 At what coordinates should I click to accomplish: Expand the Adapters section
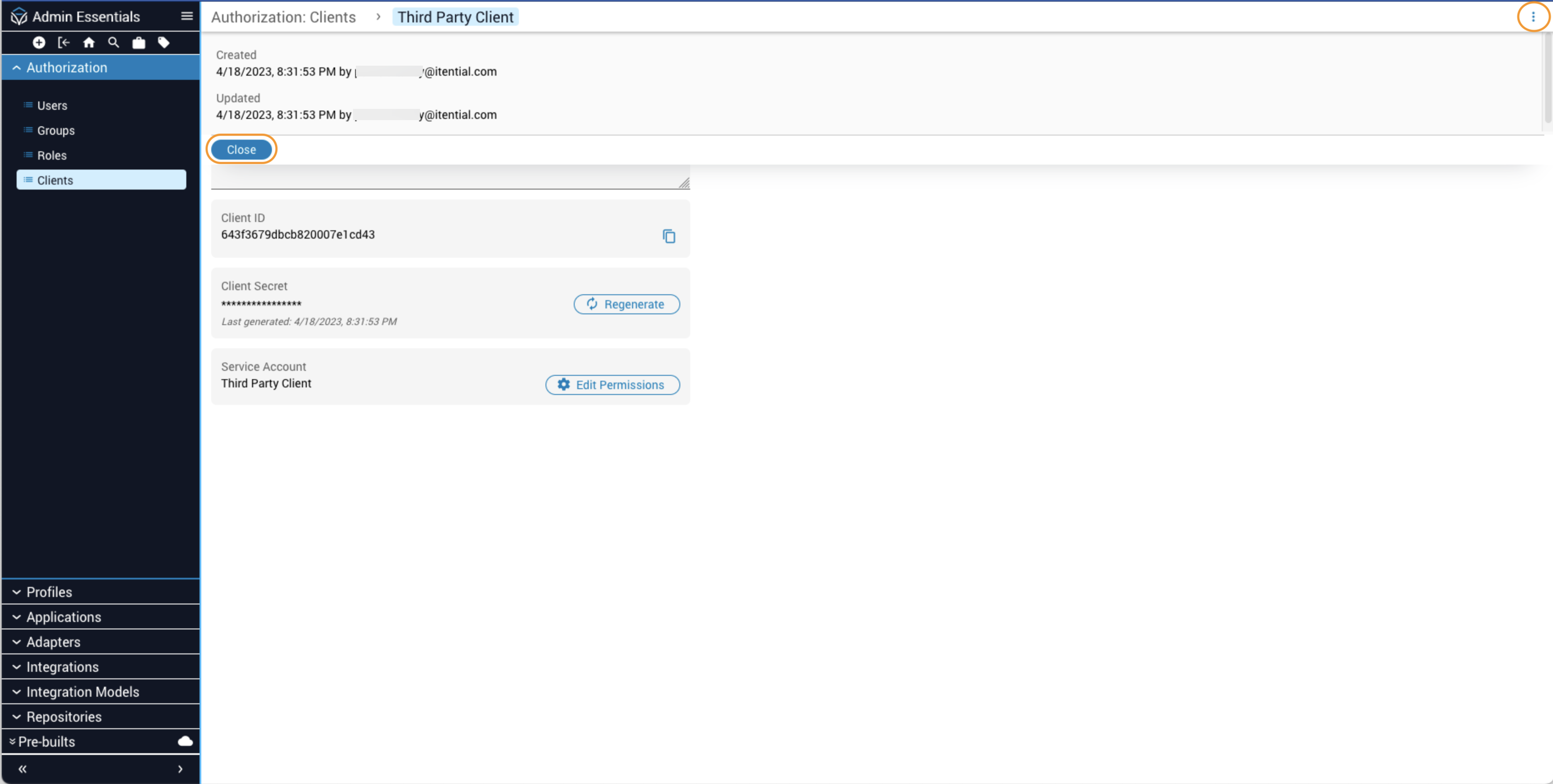pyautogui.click(x=53, y=642)
